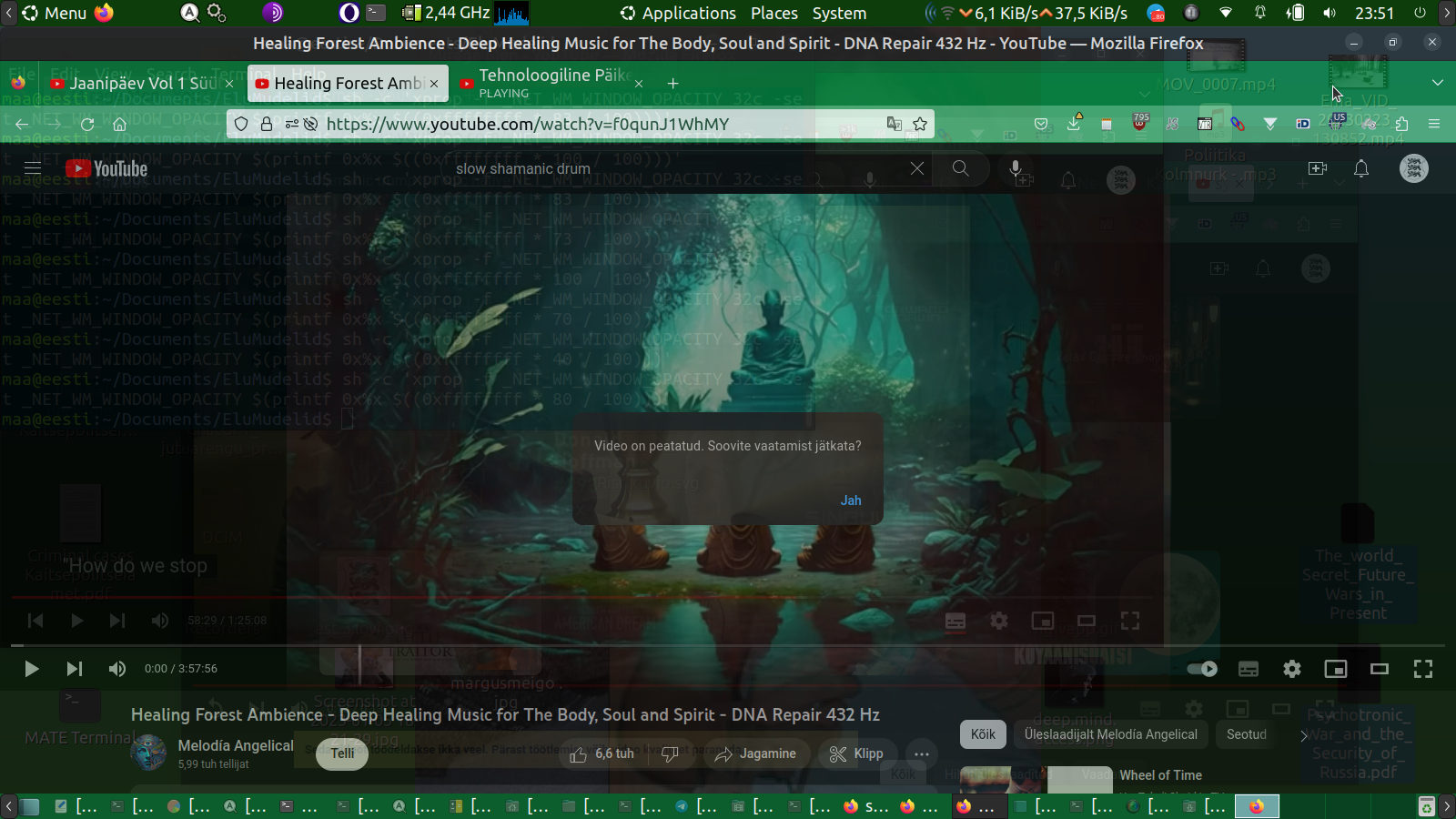Select the 'Kõik' suggestions chip
The image size is (1456, 819).
pyautogui.click(x=983, y=734)
